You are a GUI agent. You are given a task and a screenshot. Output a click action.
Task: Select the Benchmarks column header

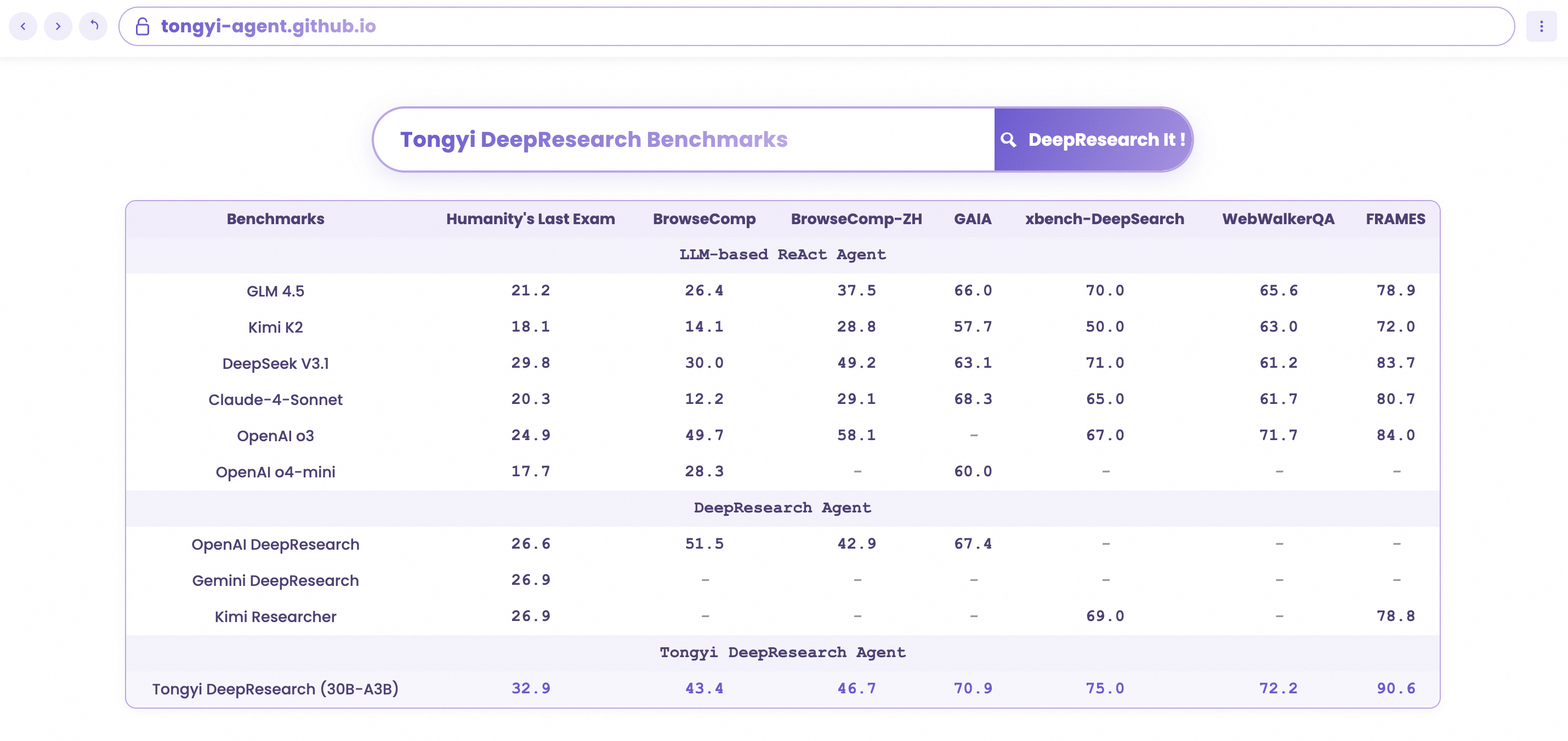click(275, 219)
